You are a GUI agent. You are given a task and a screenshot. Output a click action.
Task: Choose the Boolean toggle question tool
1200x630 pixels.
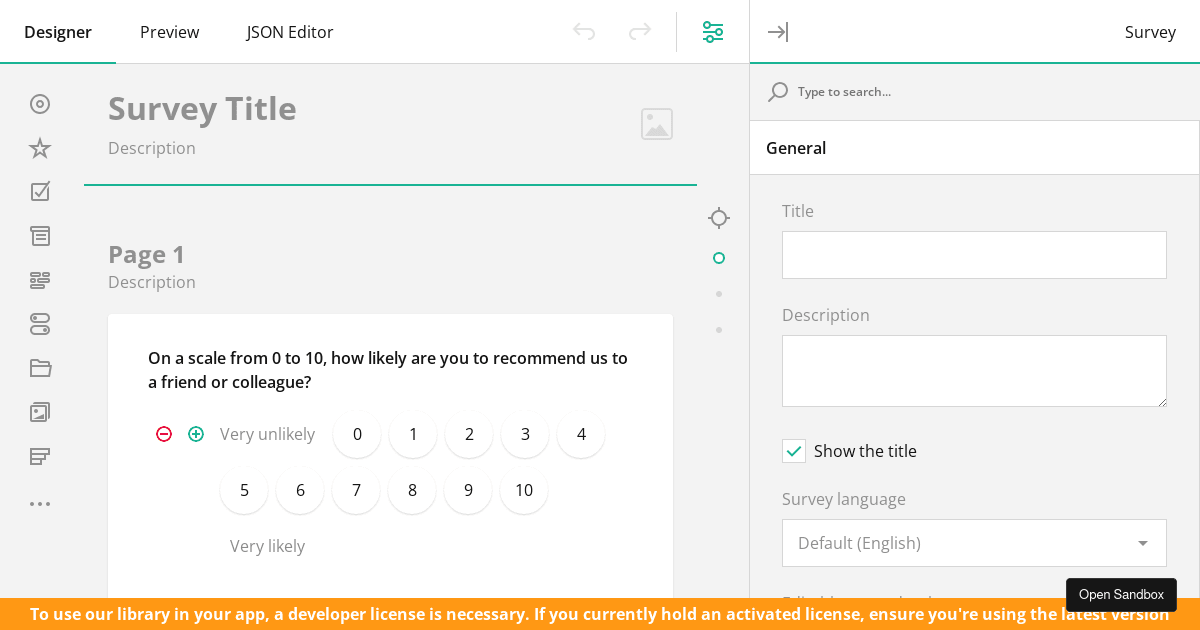40,324
